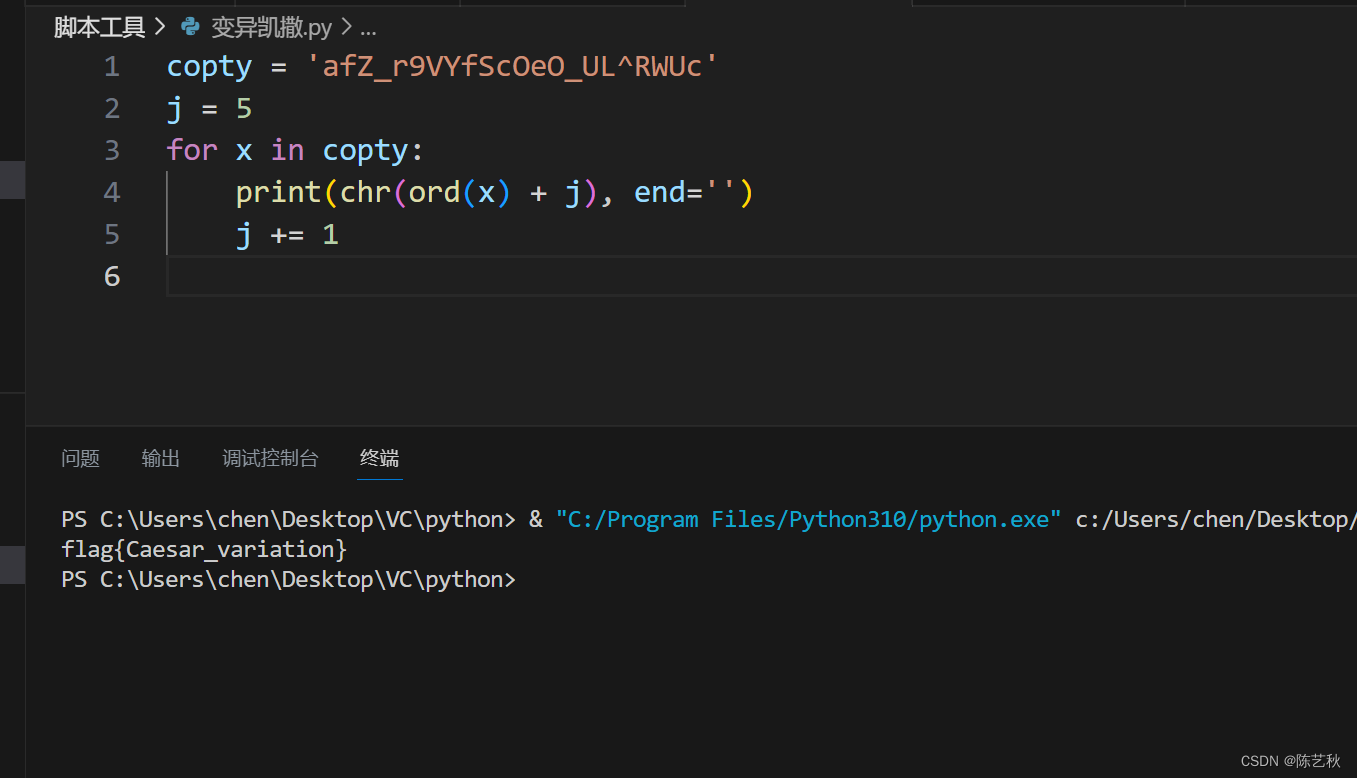
Task: Place cursor on empty line 6
Action: pyautogui.click(x=760, y=277)
